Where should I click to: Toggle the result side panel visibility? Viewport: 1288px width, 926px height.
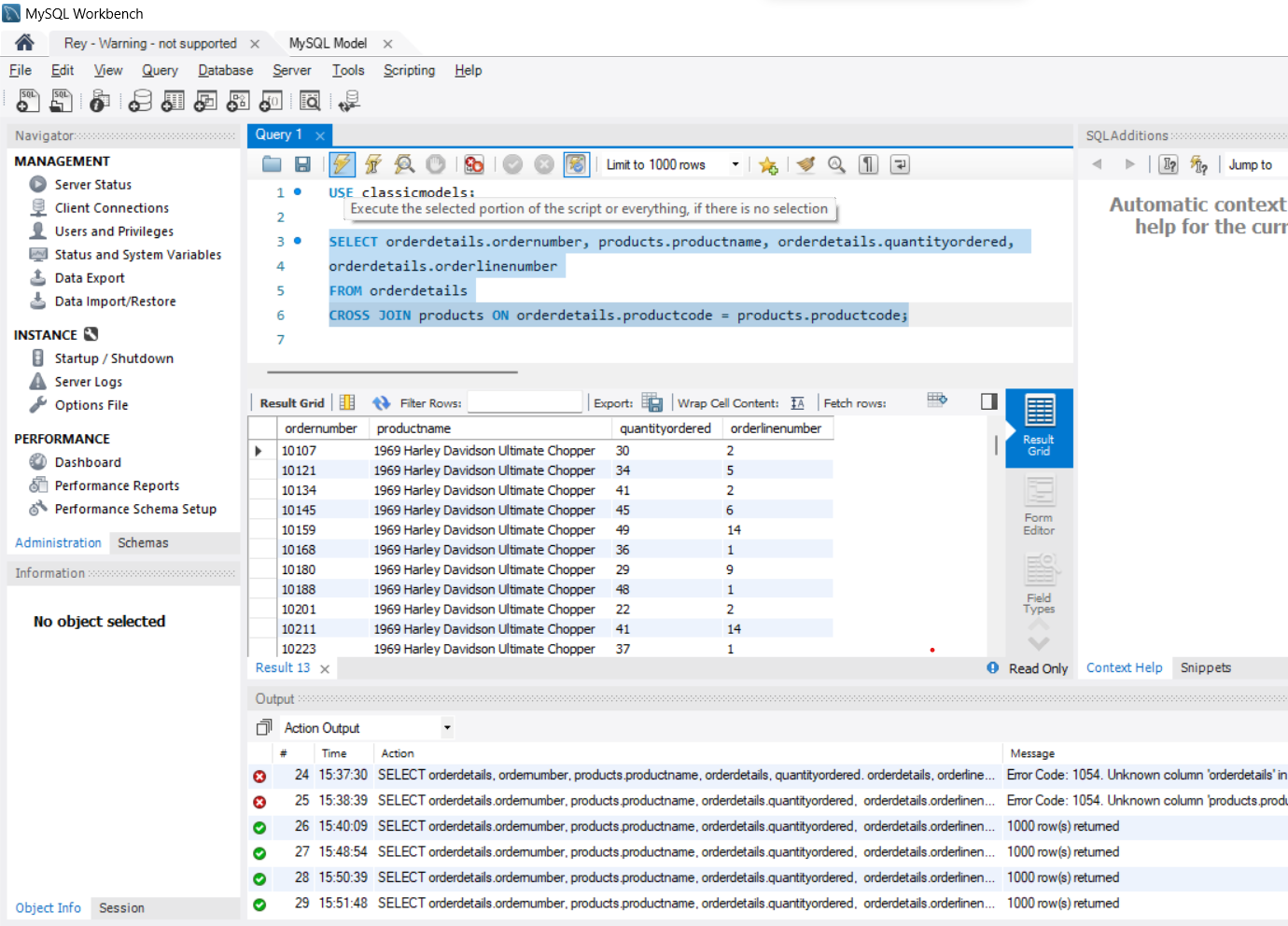989,401
